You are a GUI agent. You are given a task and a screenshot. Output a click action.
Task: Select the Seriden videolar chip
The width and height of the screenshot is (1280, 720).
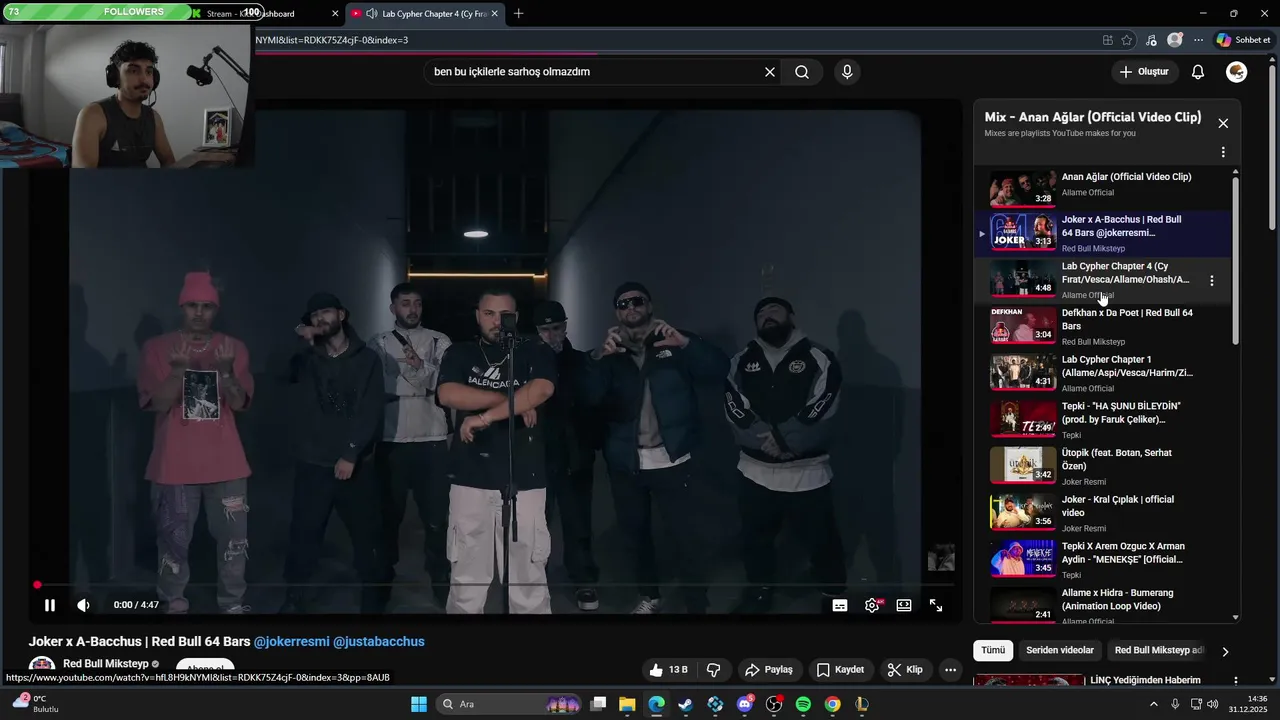click(1060, 650)
